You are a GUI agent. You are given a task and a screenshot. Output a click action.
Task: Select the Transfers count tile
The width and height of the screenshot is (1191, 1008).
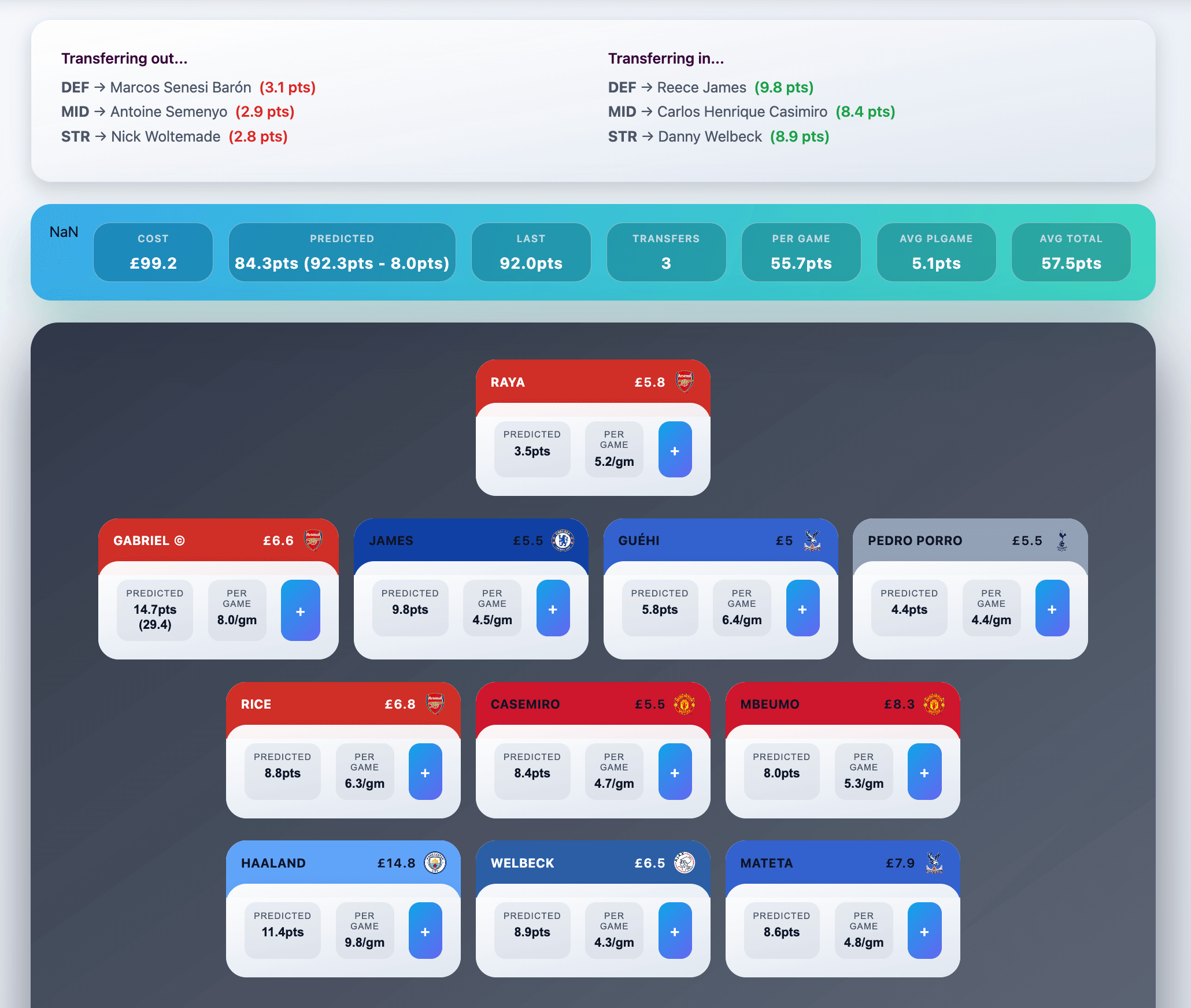pyautogui.click(x=666, y=253)
